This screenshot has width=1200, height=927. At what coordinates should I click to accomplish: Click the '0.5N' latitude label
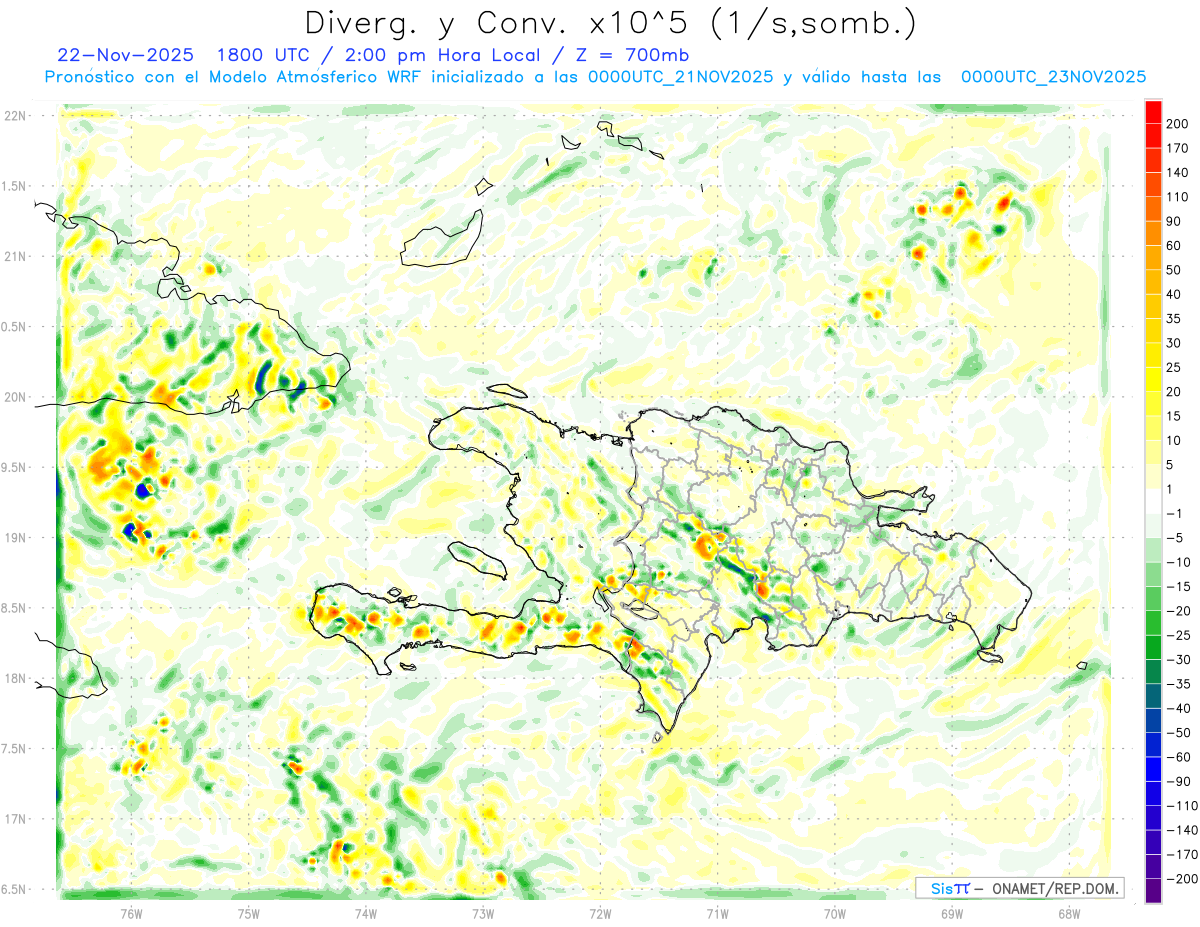click(15, 327)
